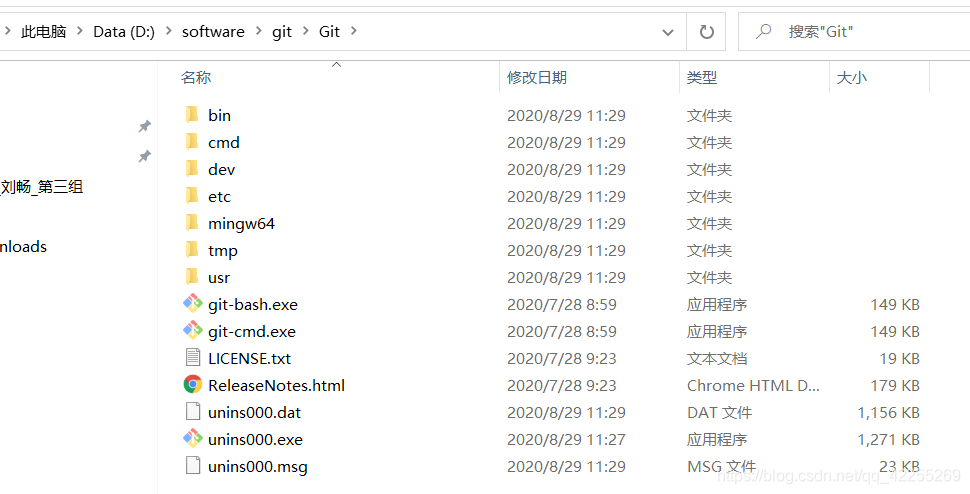Click the git-bash.exe Git icon
The width and height of the screenshot is (970, 494).
[x=193, y=304]
